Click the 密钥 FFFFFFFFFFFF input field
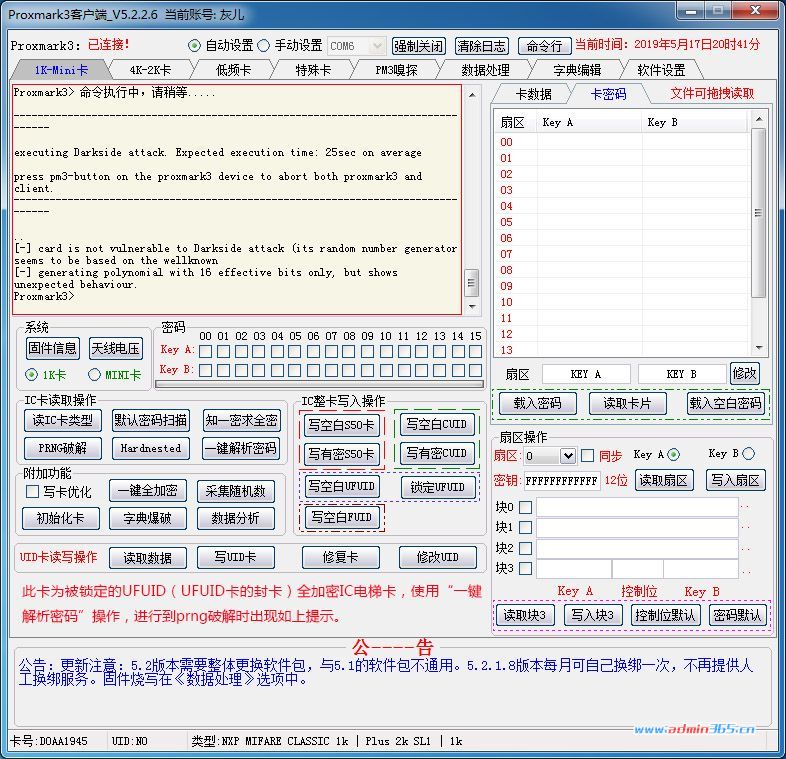Image resolution: width=786 pixels, height=759 pixels. pyautogui.click(x=561, y=481)
